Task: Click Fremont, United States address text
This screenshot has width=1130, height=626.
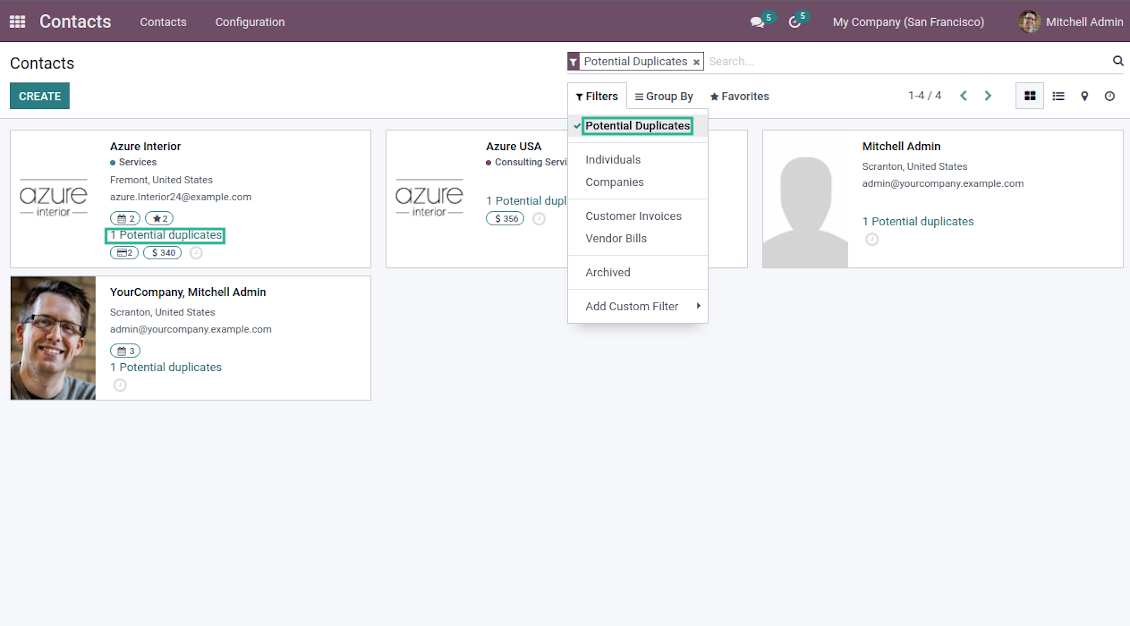Action: pos(161,180)
